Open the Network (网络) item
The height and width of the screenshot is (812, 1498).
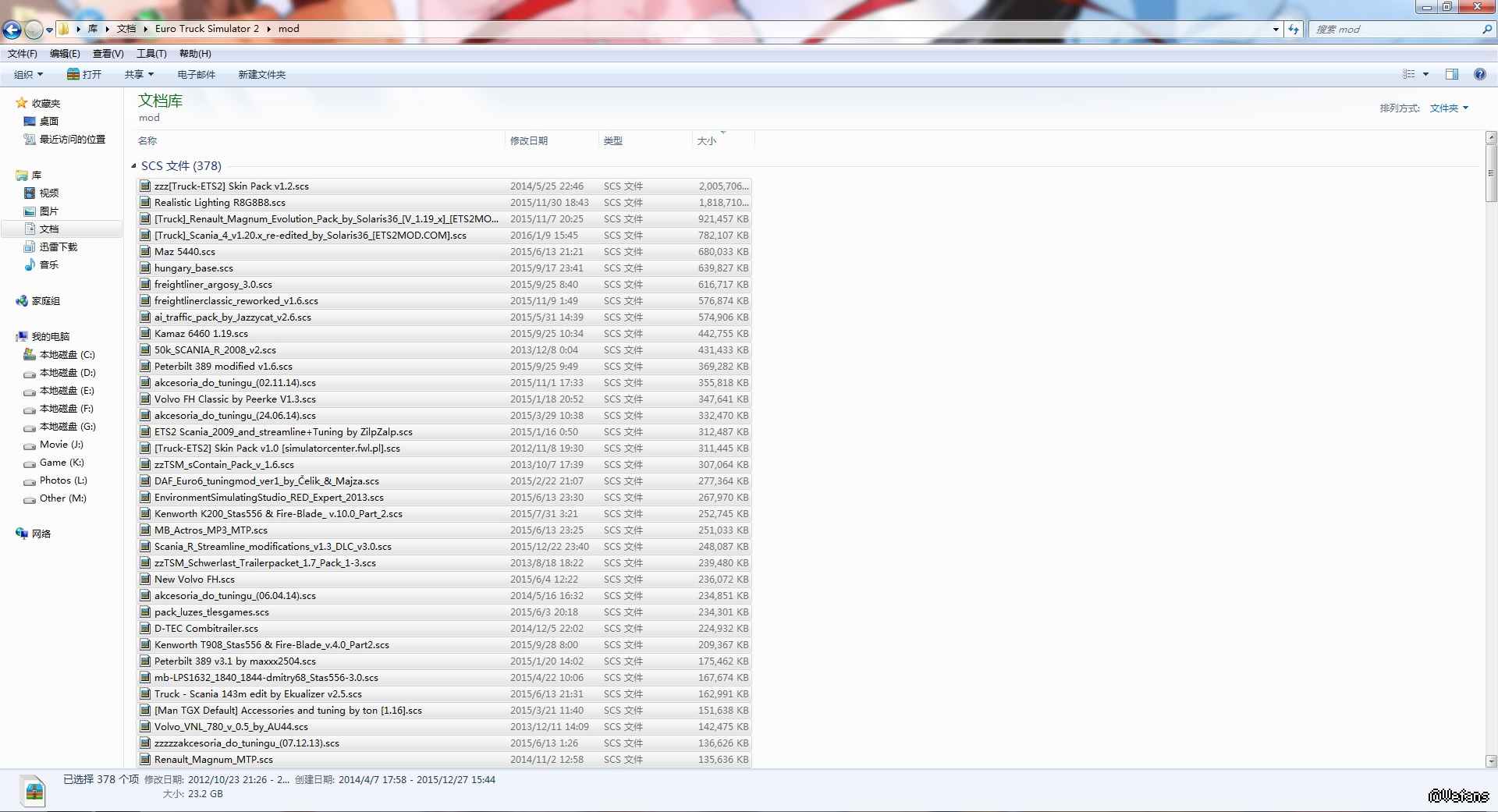[41, 534]
